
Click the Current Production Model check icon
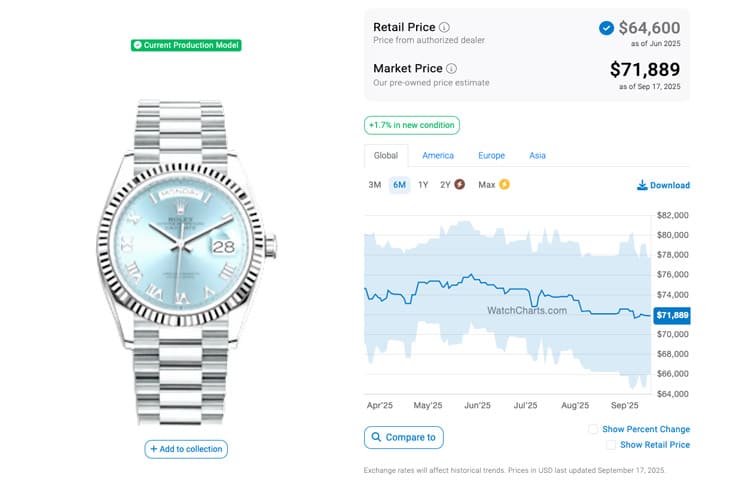click(x=137, y=45)
